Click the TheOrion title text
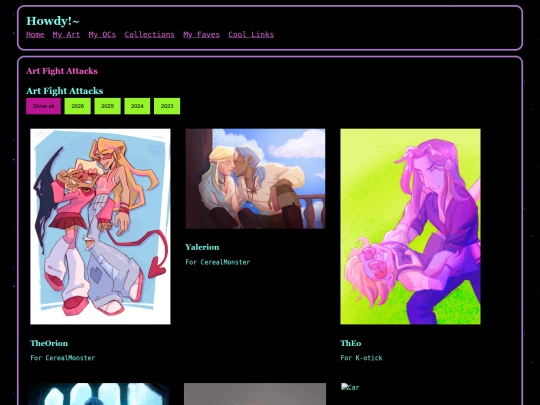540x405 pixels. (49, 343)
